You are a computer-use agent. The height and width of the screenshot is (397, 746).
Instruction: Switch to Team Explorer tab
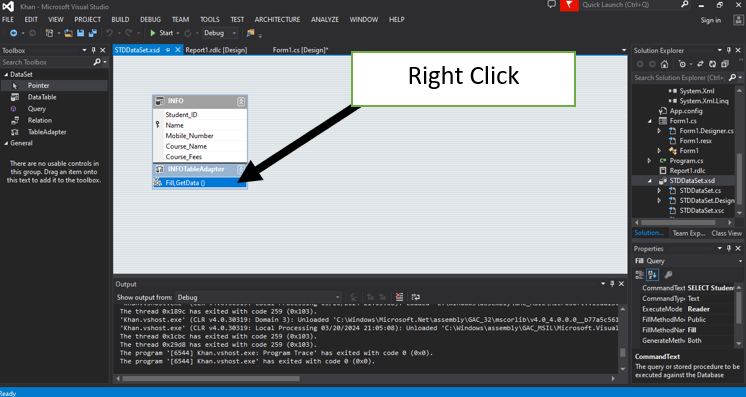pos(688,233)
